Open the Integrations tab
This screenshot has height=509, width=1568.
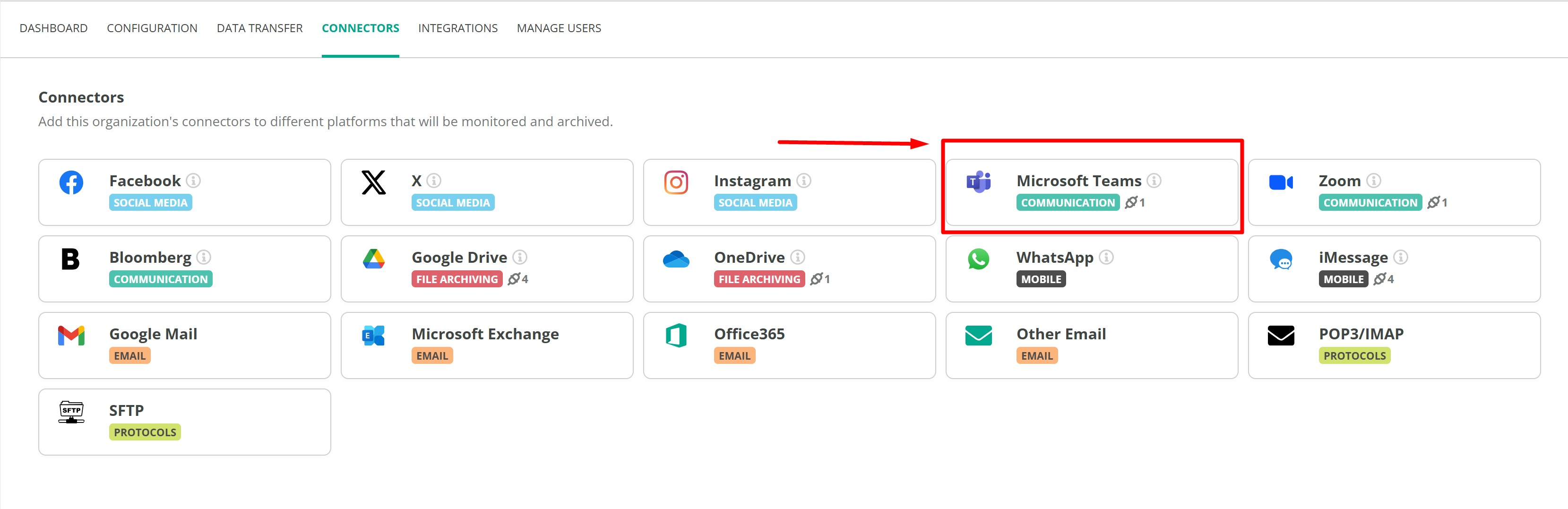(458, 29)
